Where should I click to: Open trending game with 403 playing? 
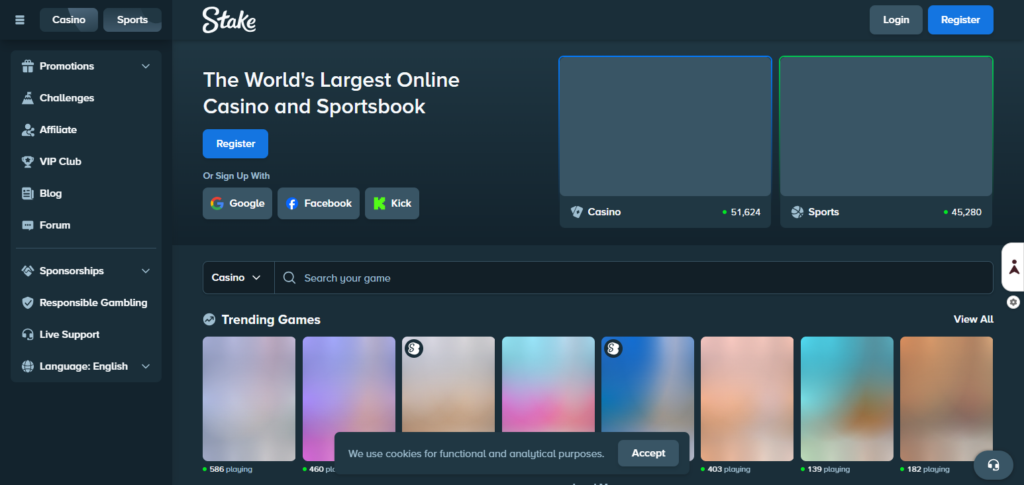pyautogui.click(x=747, y=399)
